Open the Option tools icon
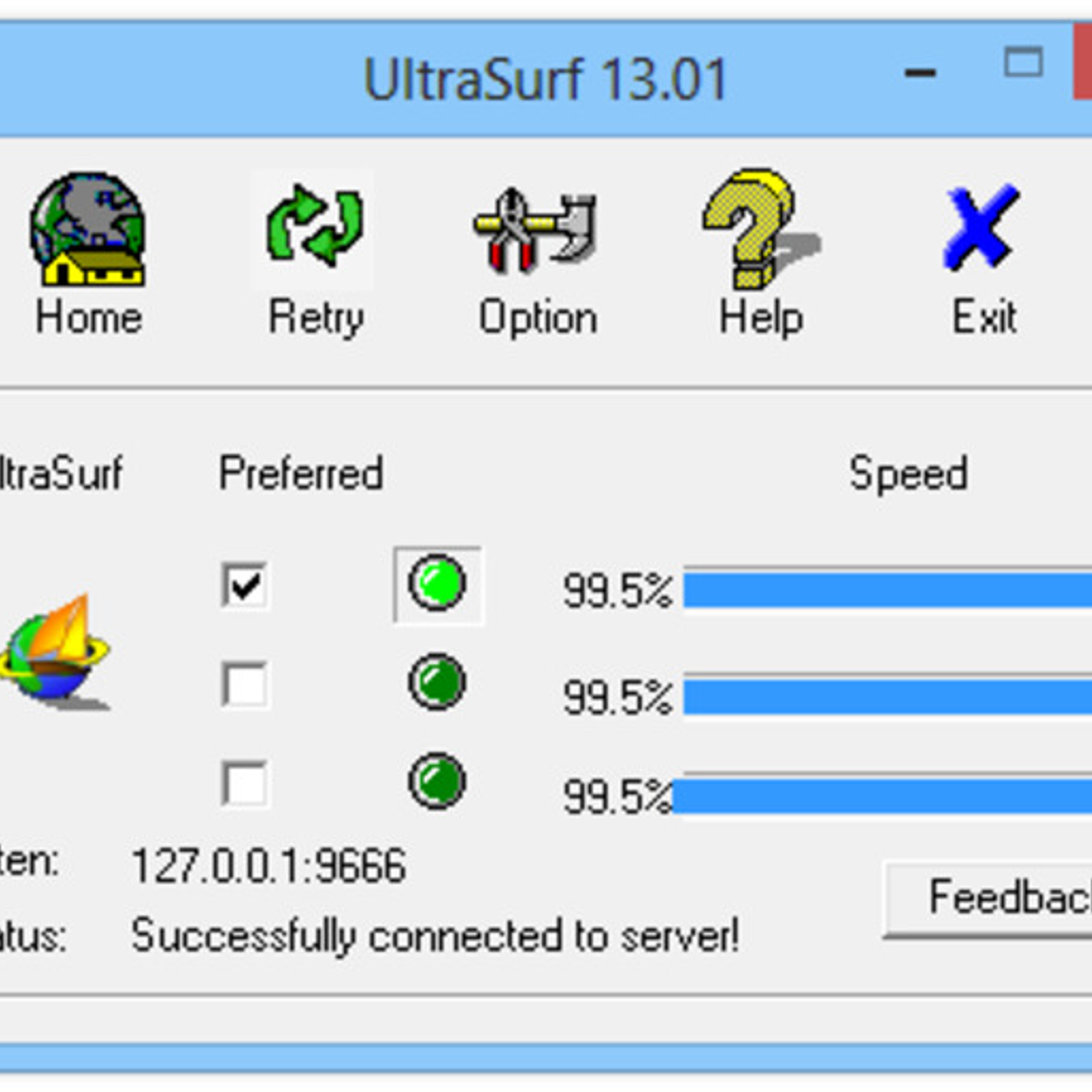This screenshot has width=1092, height=1092. click(536, 231)
